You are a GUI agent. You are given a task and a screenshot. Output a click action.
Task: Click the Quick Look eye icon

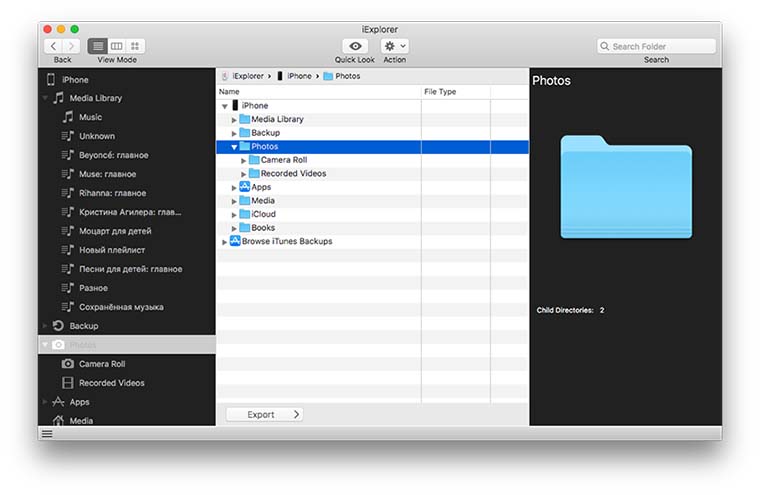pyautogui.click(x=355, y=46)
